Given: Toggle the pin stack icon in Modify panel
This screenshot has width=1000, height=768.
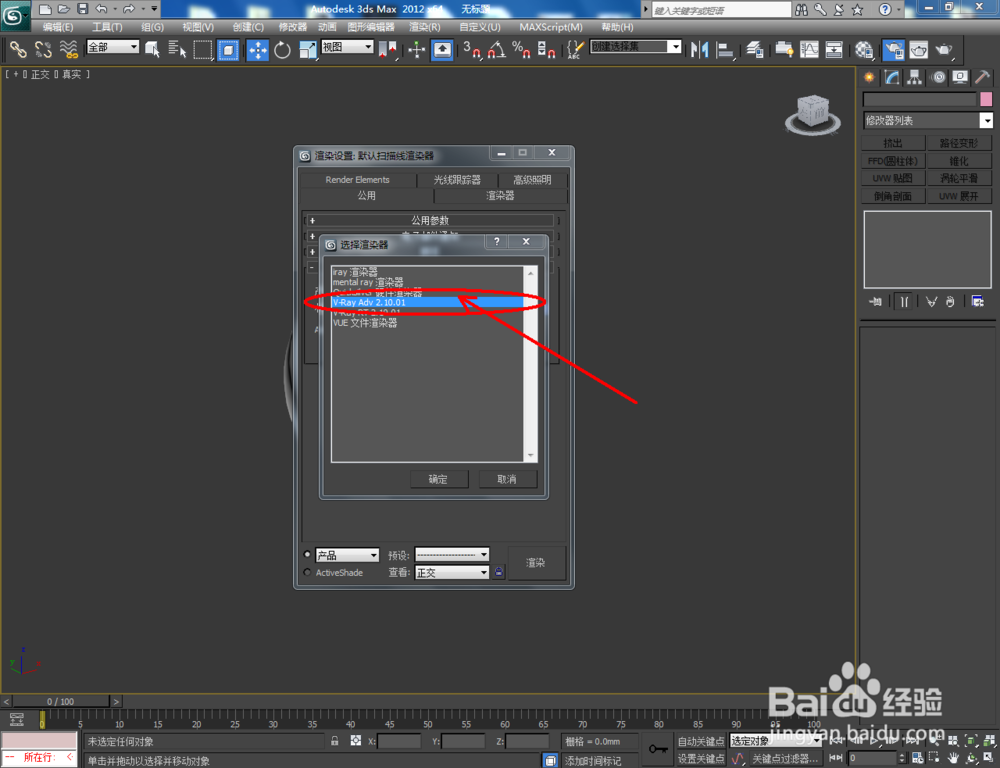Looking at the screenshot, I should tap(876, 302).
